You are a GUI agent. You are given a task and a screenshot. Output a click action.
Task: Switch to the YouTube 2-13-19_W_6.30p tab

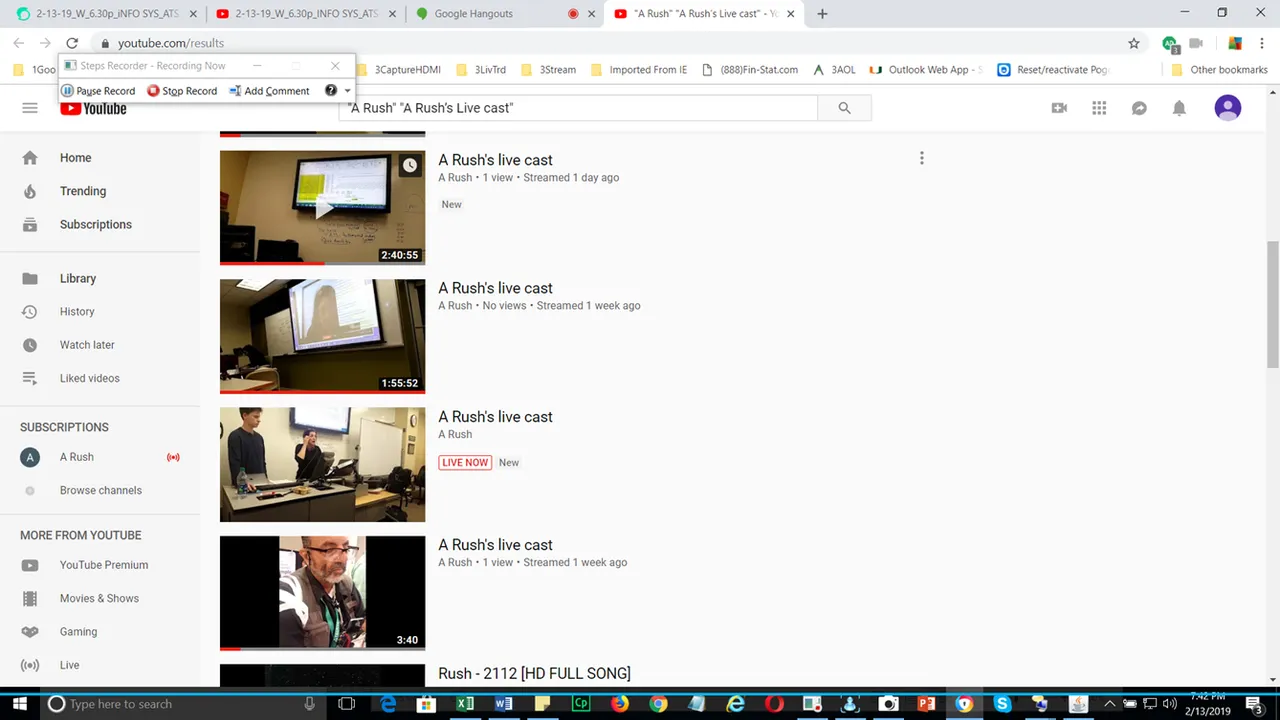coord(306,14)
